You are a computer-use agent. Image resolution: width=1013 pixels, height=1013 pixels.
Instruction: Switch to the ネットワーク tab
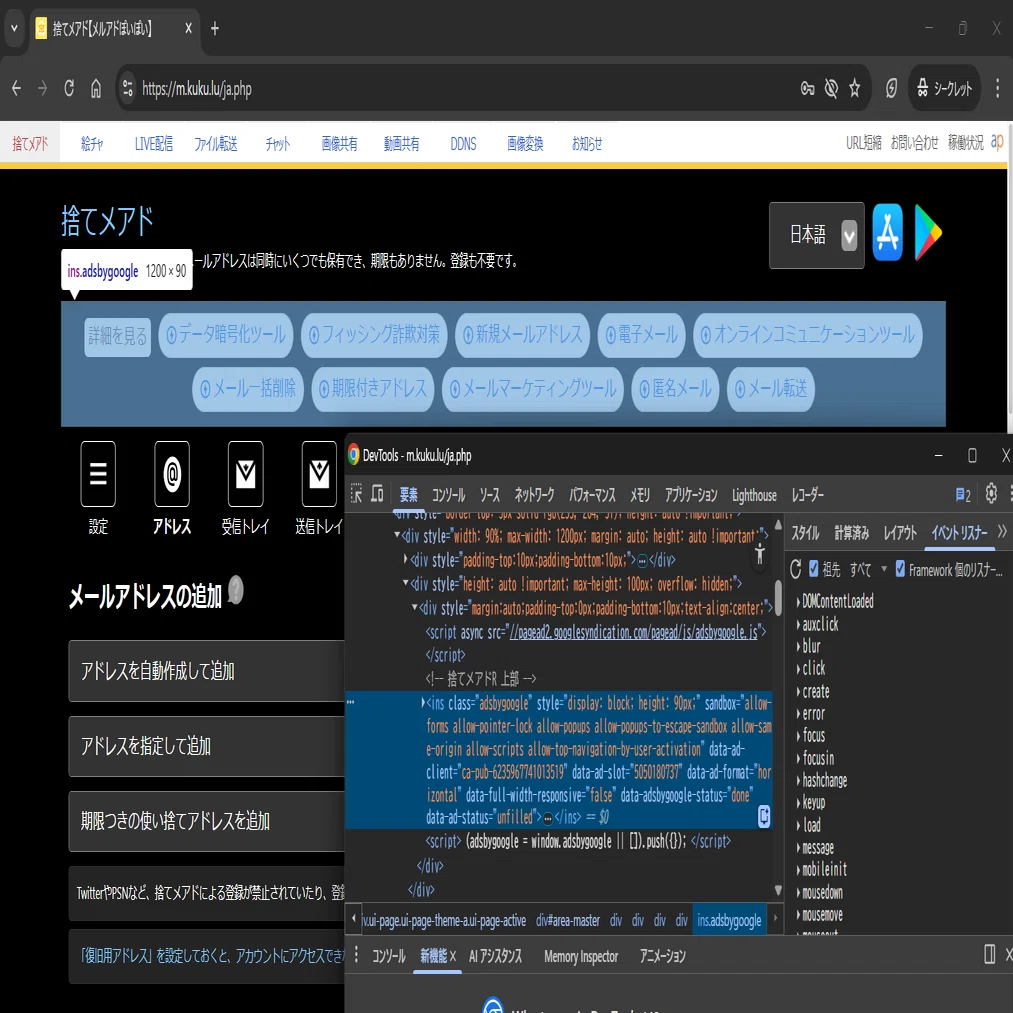click(x=534, y=495)
